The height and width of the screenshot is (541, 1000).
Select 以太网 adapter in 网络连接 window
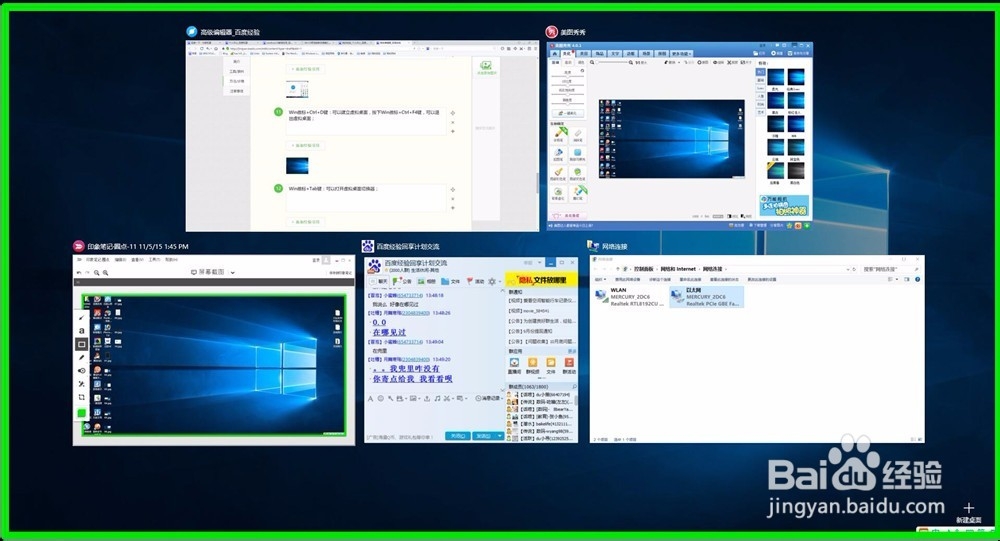click(x=706, y=297)
